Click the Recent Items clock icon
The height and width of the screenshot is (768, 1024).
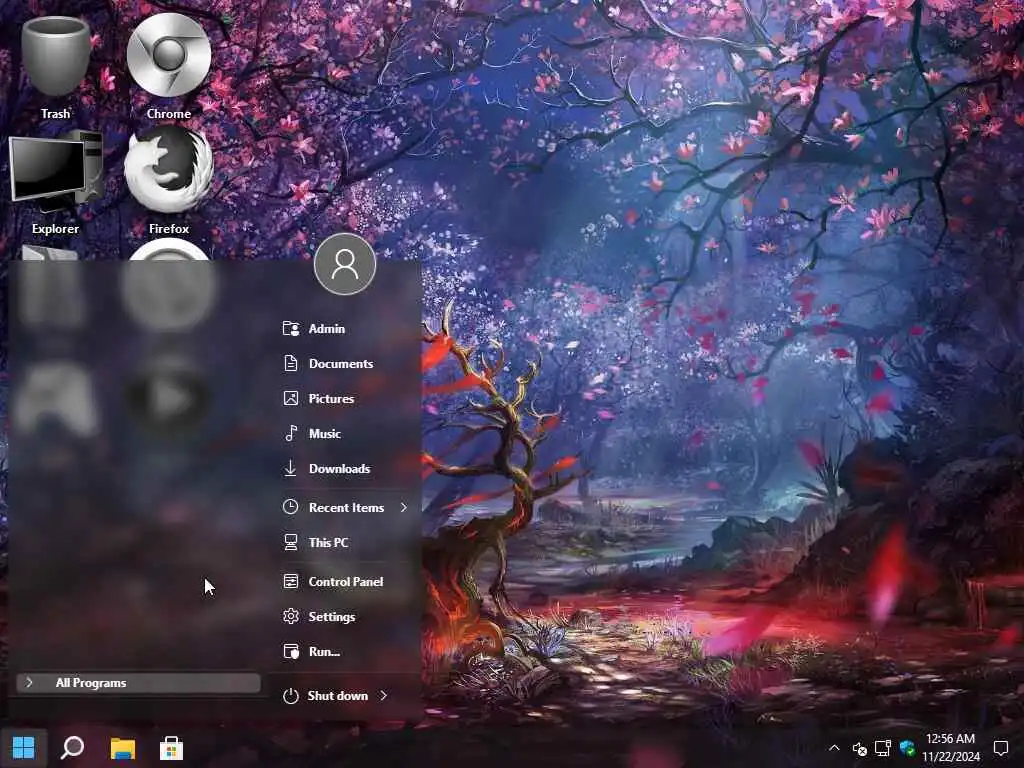[x=291, y=507]
